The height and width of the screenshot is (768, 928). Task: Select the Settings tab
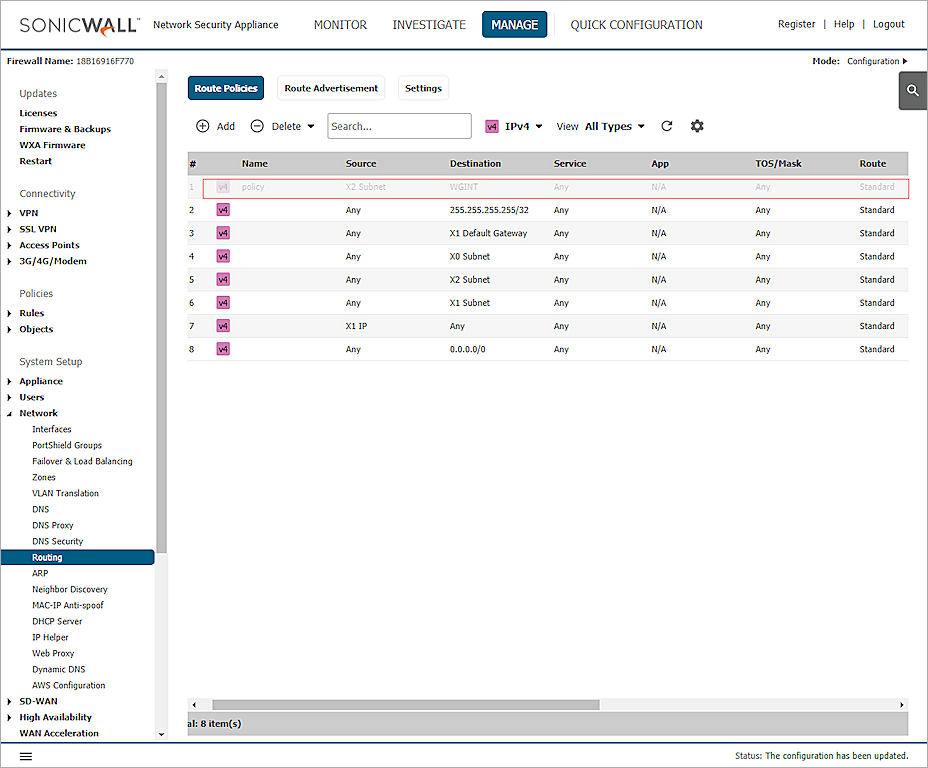click(x=422, y=88)
